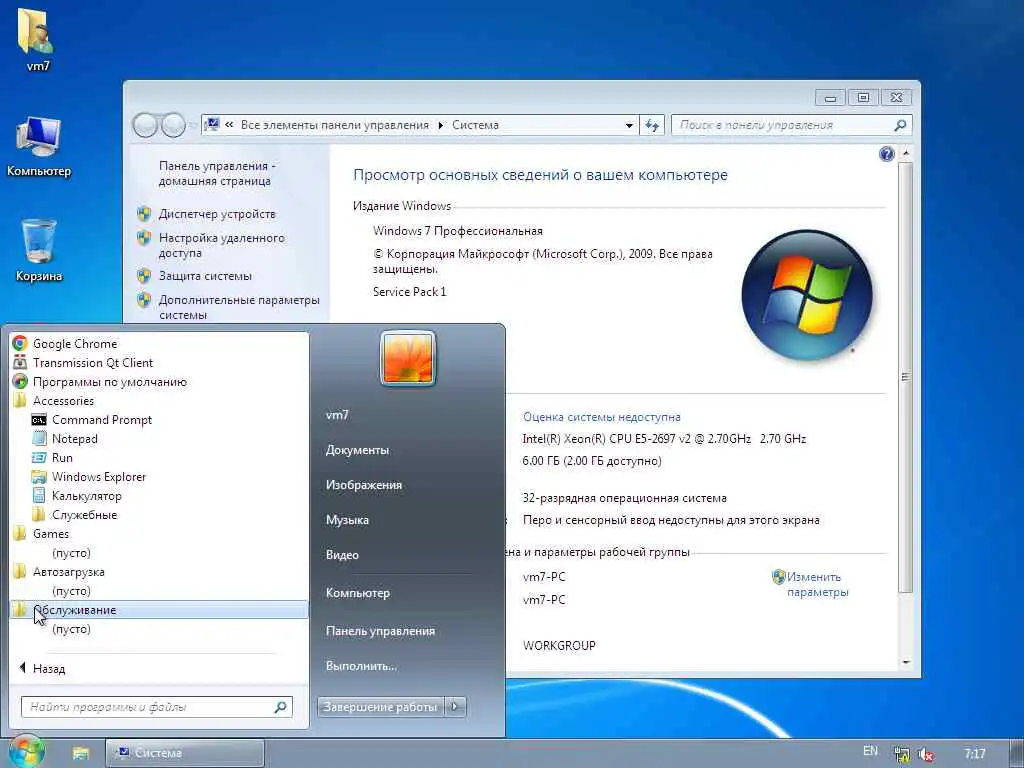1024x768 pixels.
Task: Open Документы from Start menu
Action: click(x=357, y=450)
